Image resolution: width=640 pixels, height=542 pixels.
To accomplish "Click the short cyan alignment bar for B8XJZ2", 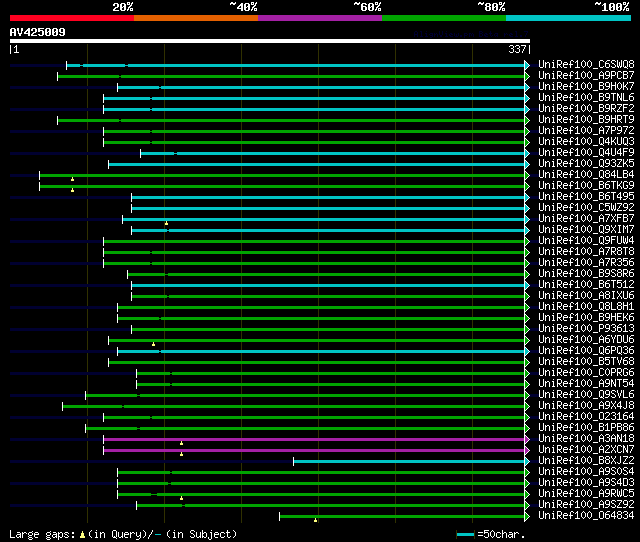I will [409, 462].
